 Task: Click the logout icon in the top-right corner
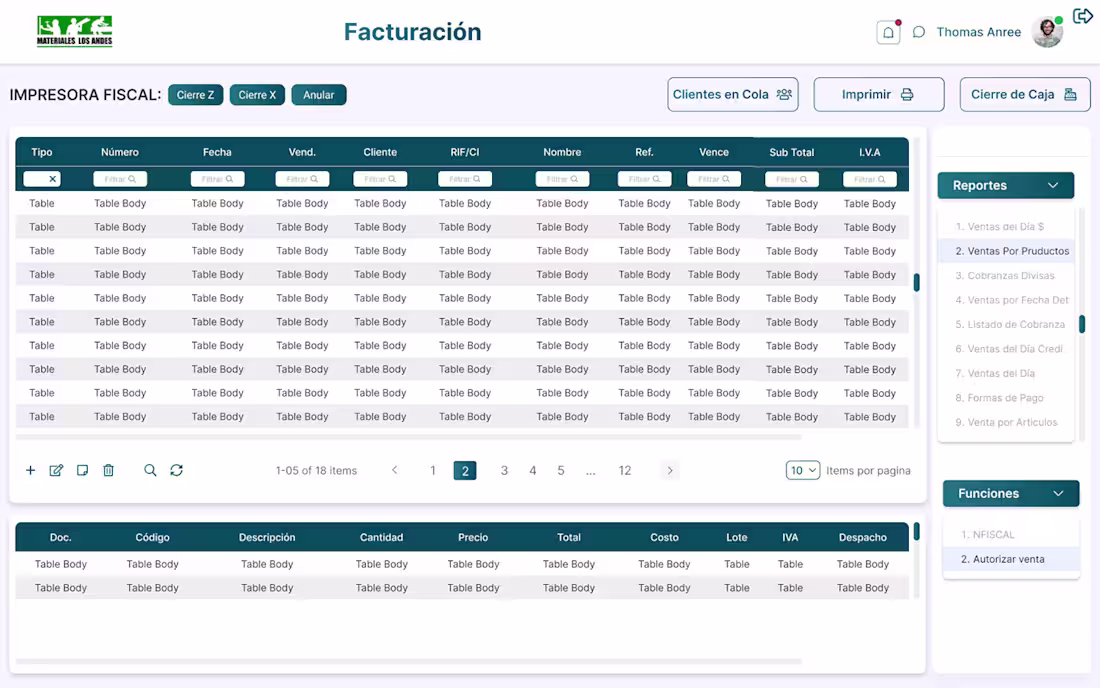click(x=1083, y=16)
